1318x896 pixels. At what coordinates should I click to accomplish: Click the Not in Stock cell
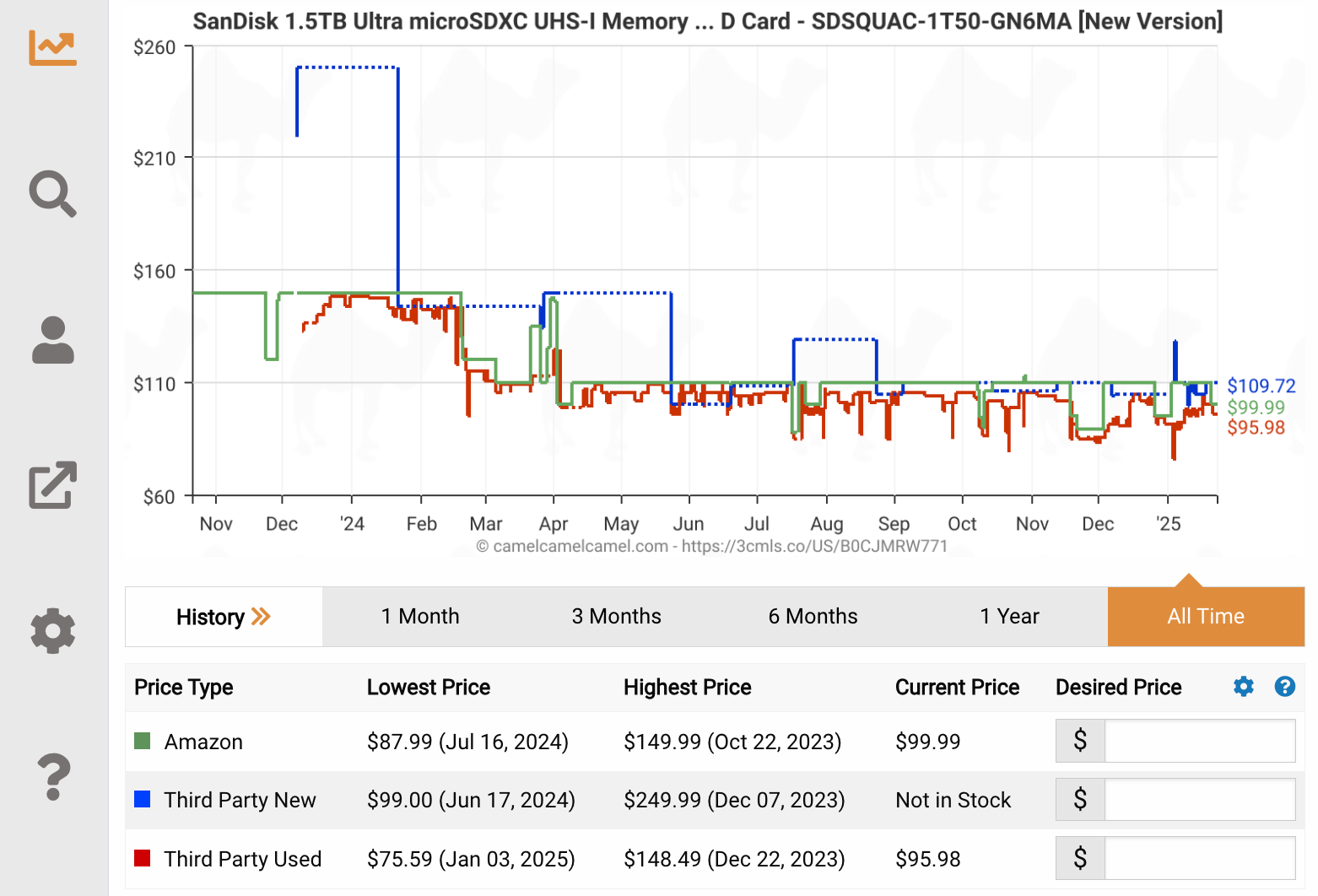[x=953, y=800]
